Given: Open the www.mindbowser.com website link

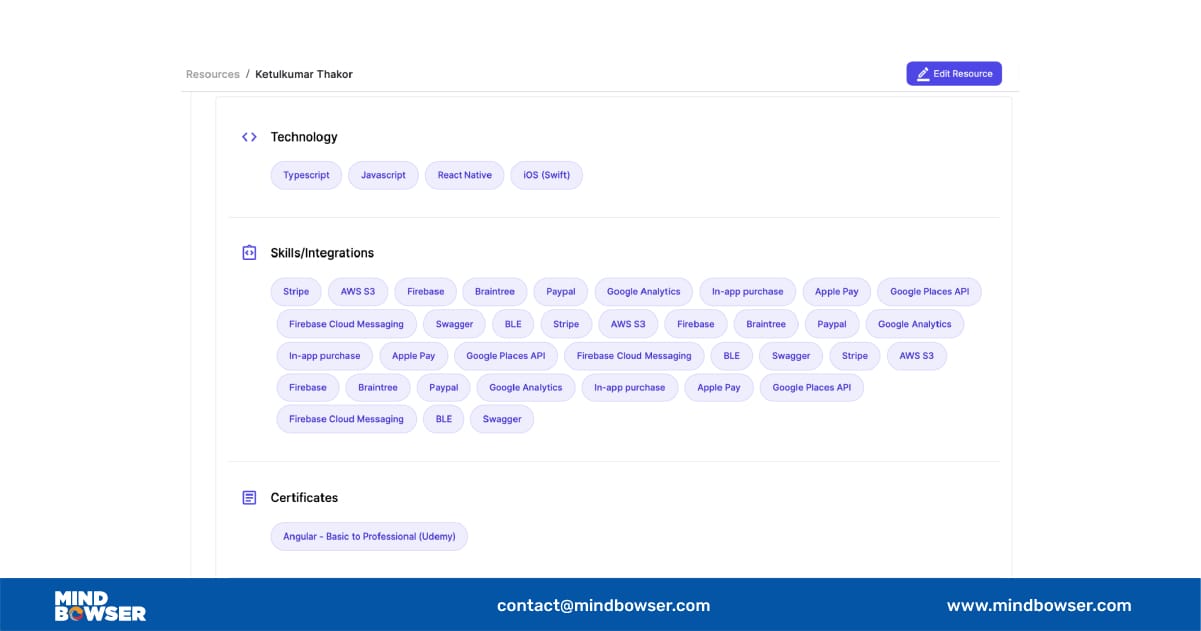Looking at the screenshot, I should 1039,605.
